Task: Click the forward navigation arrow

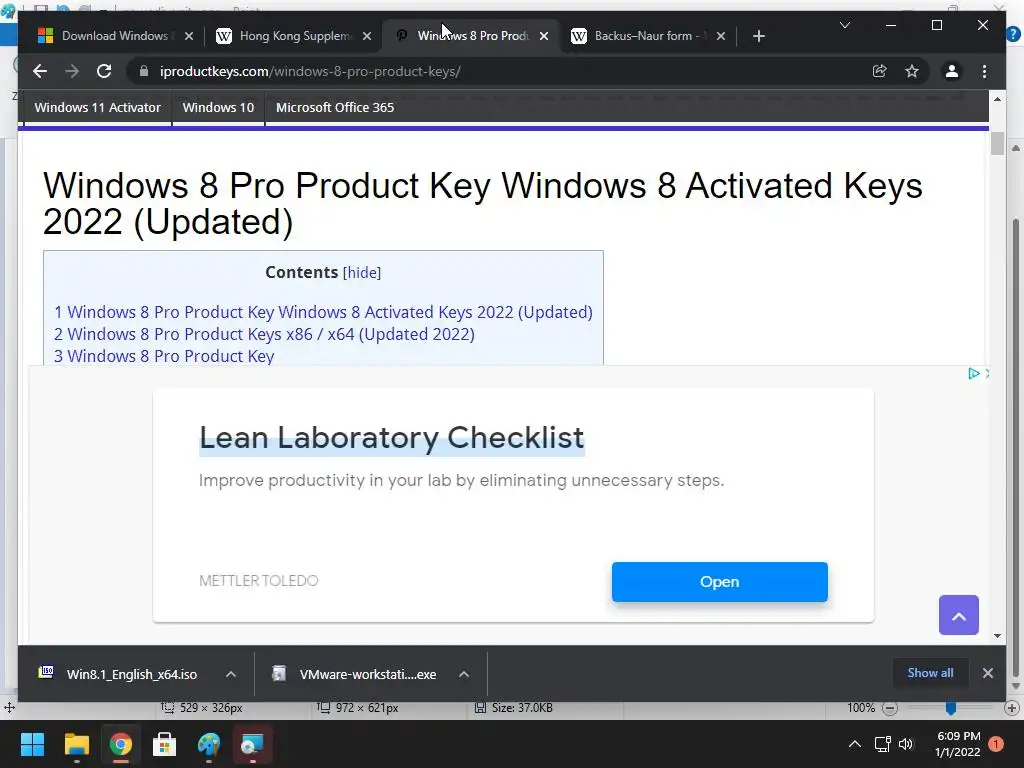Action: (72, 71)
